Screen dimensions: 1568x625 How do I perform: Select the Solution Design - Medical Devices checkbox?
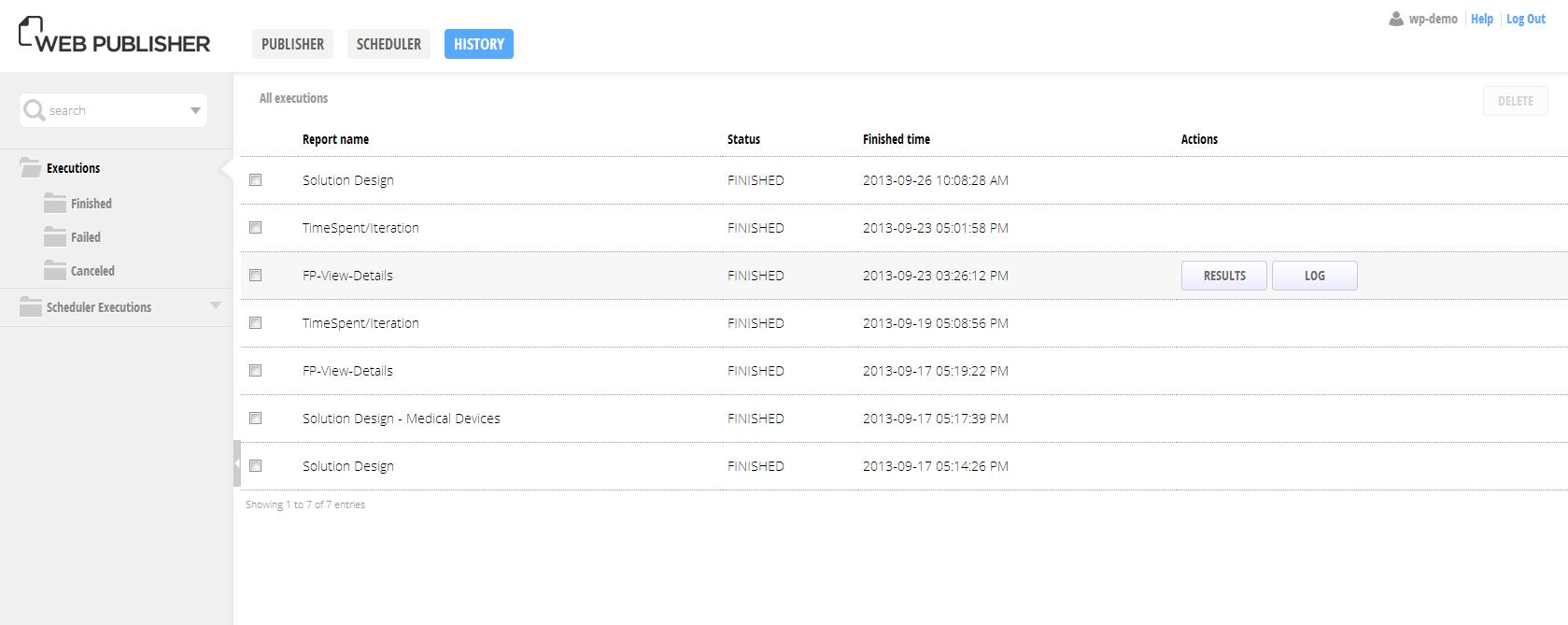click(x=256, y=419)
